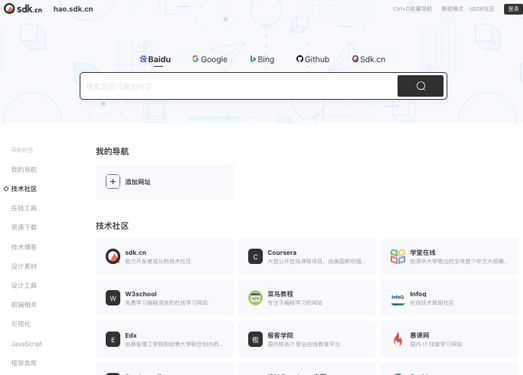This screenshot has height=375, width=523.
Task: Click the 导航标签 sidebar label
Action: 22,150
